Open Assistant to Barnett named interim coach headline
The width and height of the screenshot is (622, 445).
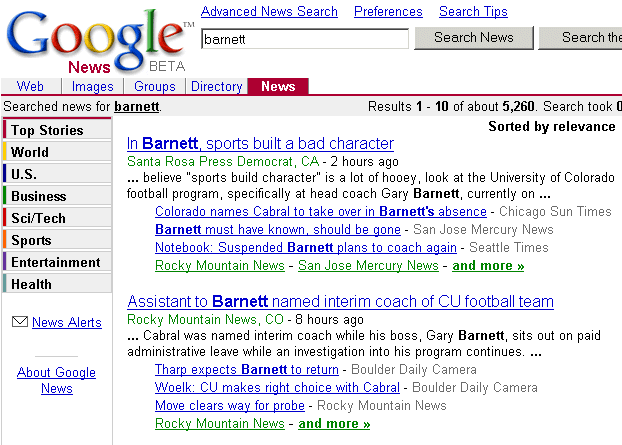pyautogui.click(x=340, y=301)
